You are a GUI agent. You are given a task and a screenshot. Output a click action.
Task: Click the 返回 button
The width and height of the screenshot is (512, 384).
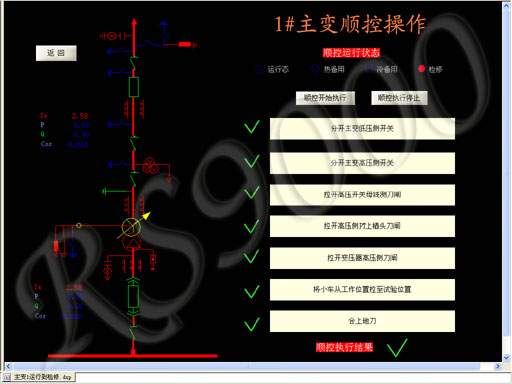(56, 53)
